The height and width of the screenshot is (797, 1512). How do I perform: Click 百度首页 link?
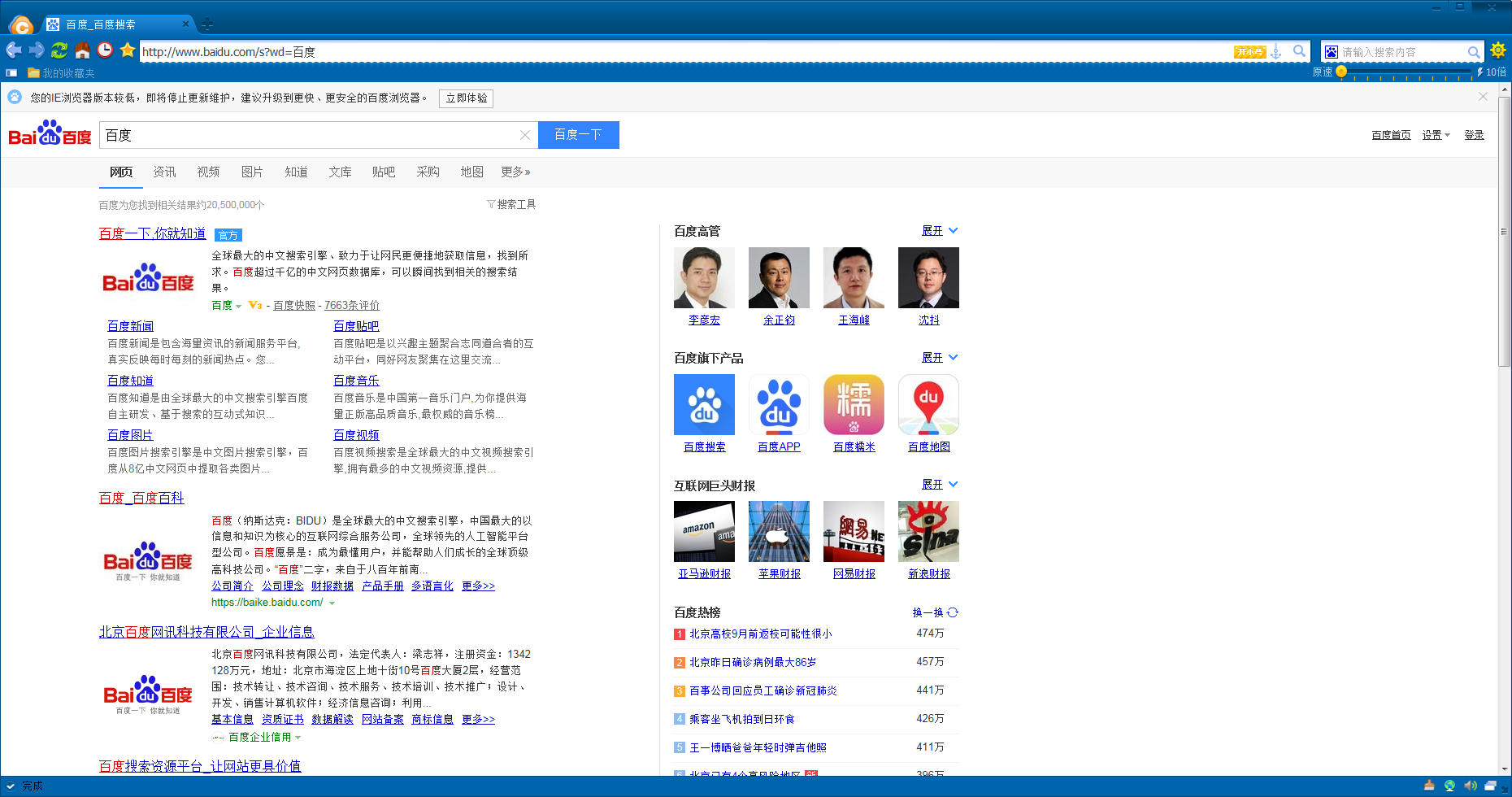coord(1391,135)
